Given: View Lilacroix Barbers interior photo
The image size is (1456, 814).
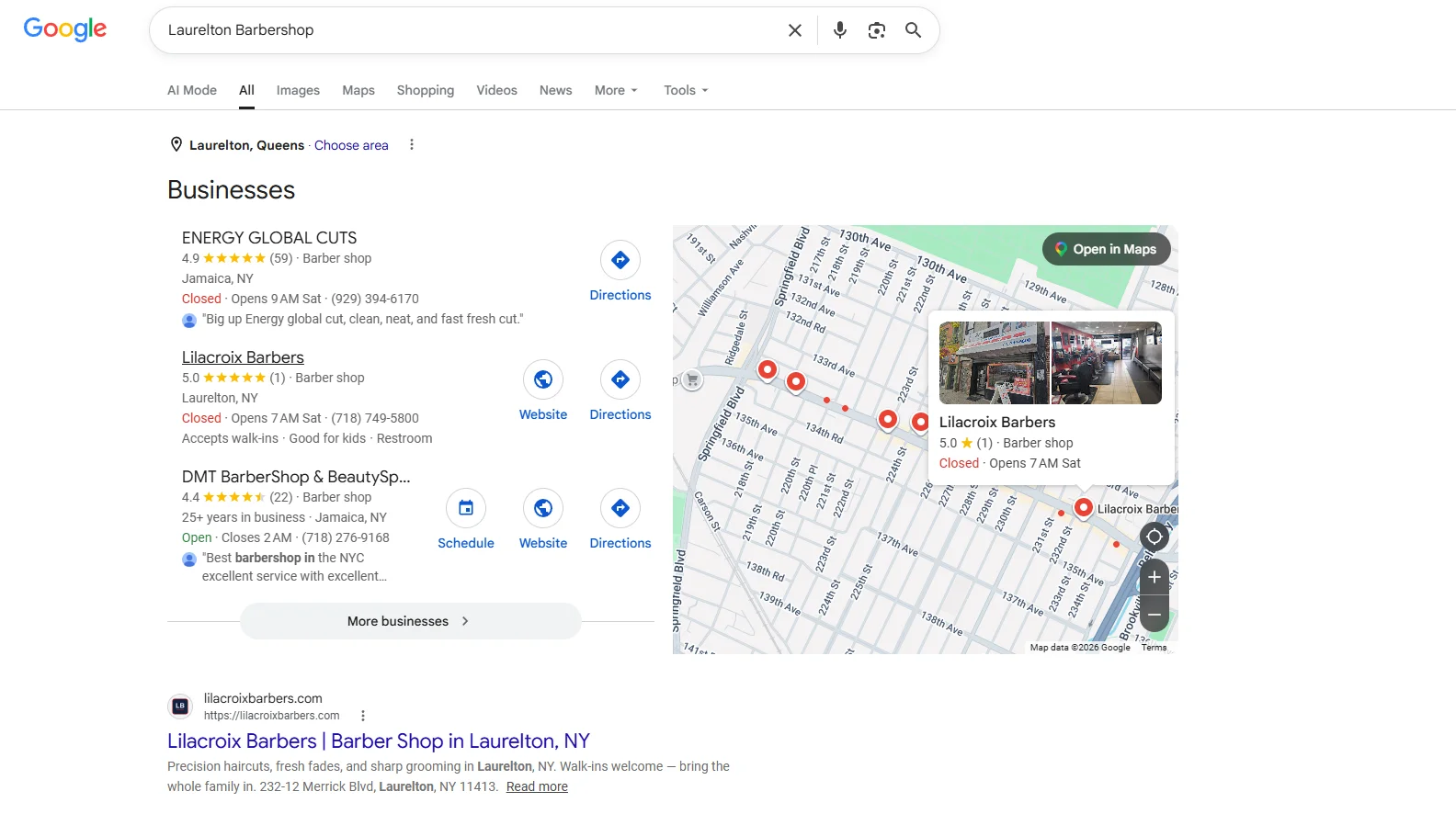Looking at the screenshot, I should point(1107,363).
